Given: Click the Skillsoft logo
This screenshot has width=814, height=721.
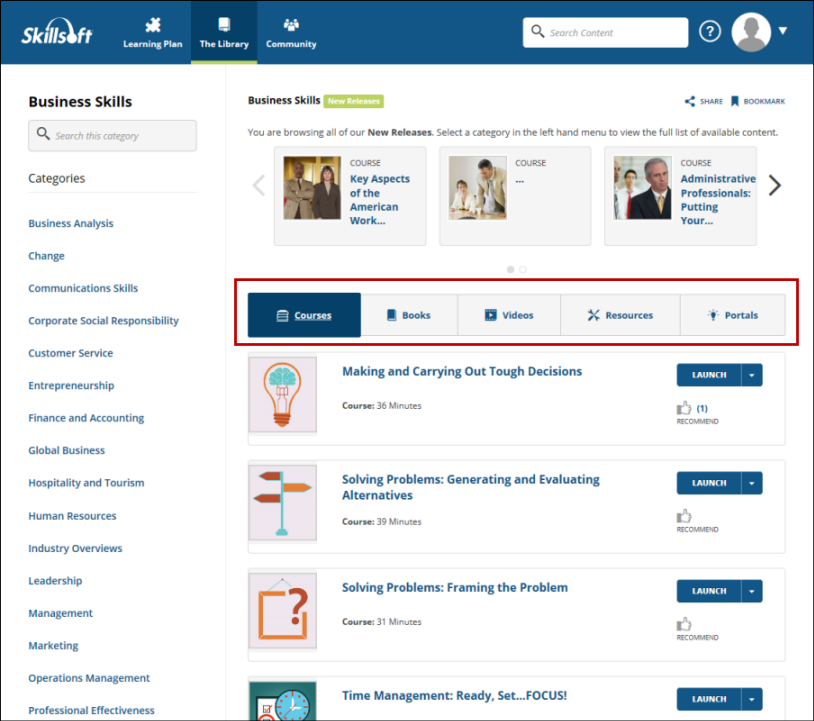Looking at the screenshot, I should click(58, 34).
